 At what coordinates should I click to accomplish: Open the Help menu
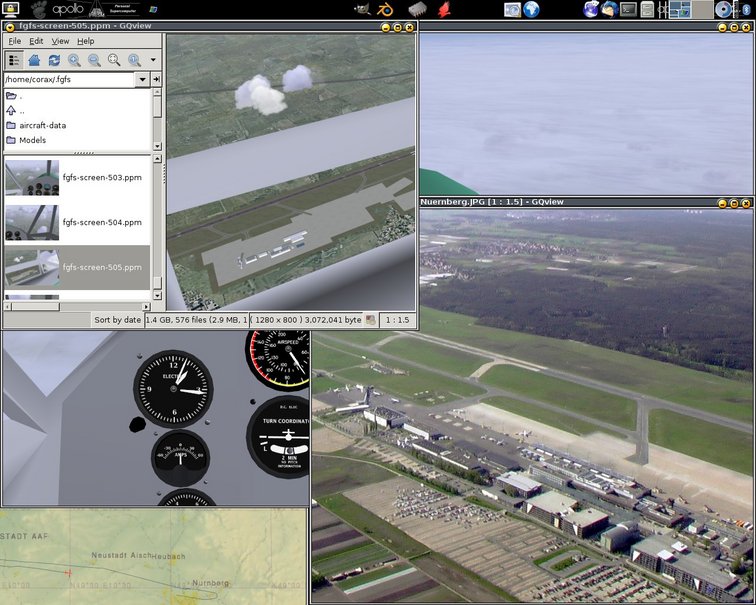click(x=86, y=41)
